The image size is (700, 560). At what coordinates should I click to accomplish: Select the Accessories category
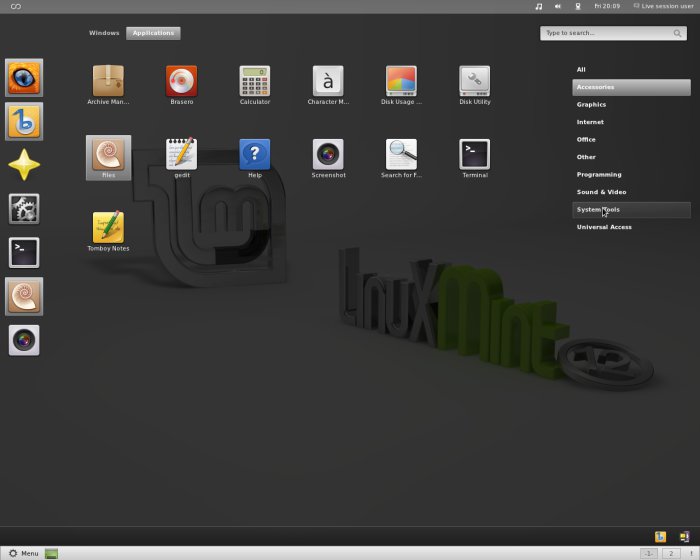631,87
